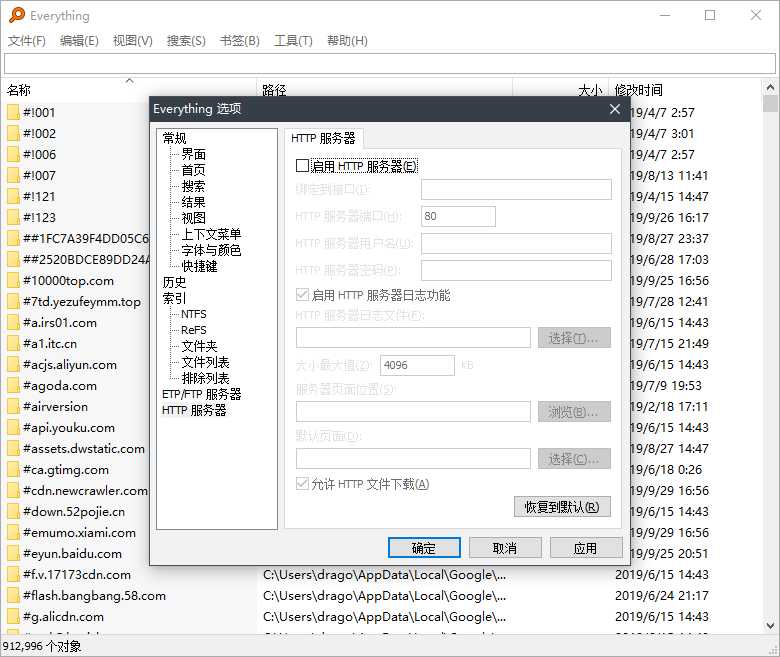Image resolution: width=780 pixels, height=657 pixels.
Task: Click folder icon next to #emumo.xiami.com
Action: pyautogui.click(x=13, y=532)
